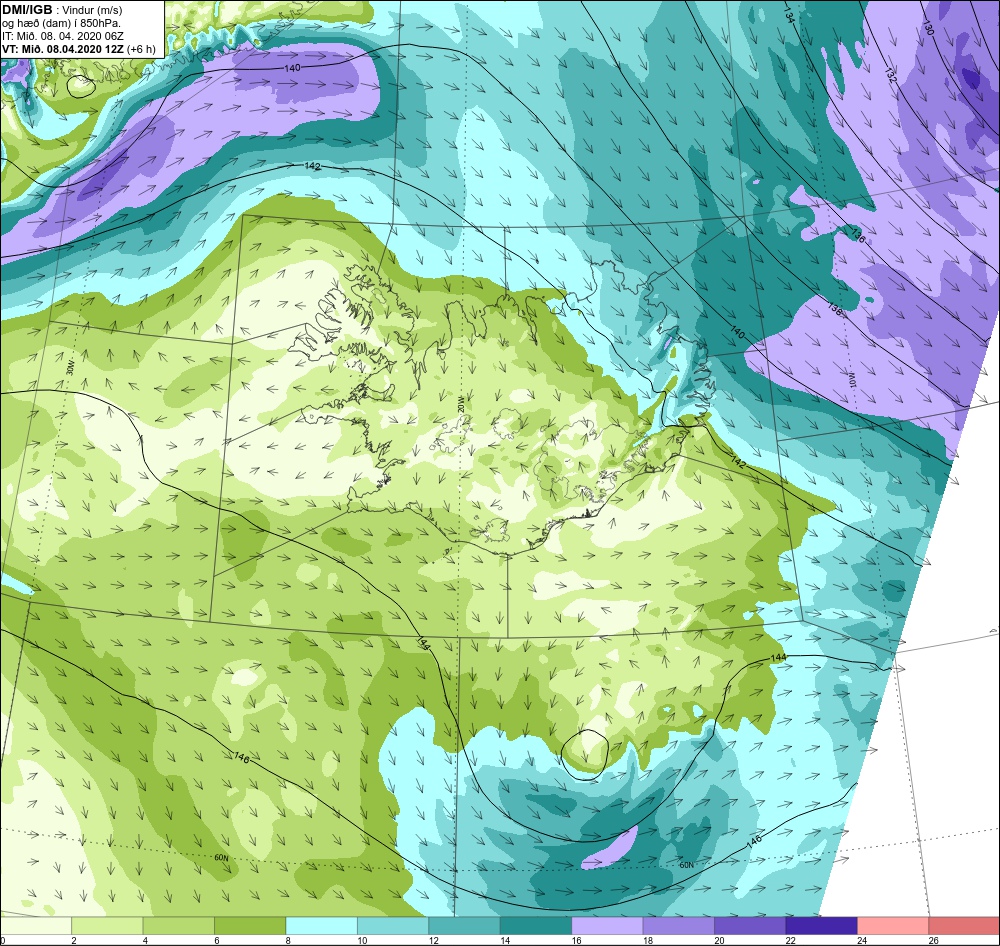The image size is (1000, 946).
Task: Select the 8–10 m/s pale cyan legend swatch
Action: pyautogui.click(x=321, y=925)
